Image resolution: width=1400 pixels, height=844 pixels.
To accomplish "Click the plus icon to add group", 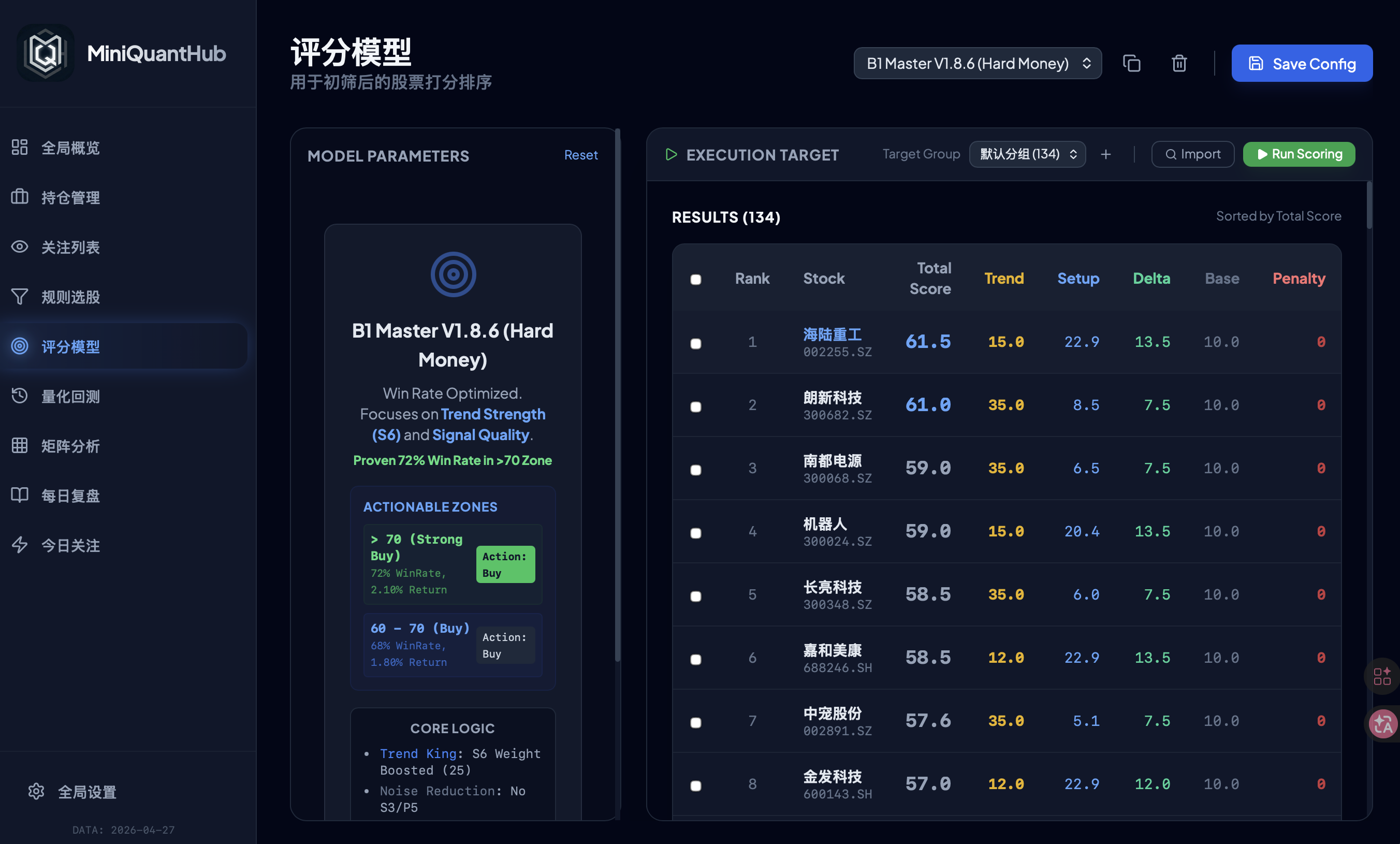I will click(x=1106, y=154).
